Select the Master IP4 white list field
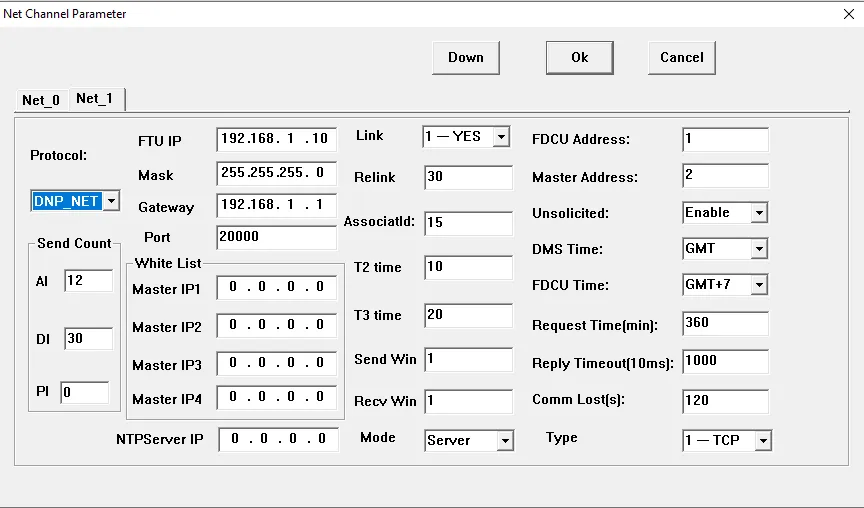 tap(276, 398)
